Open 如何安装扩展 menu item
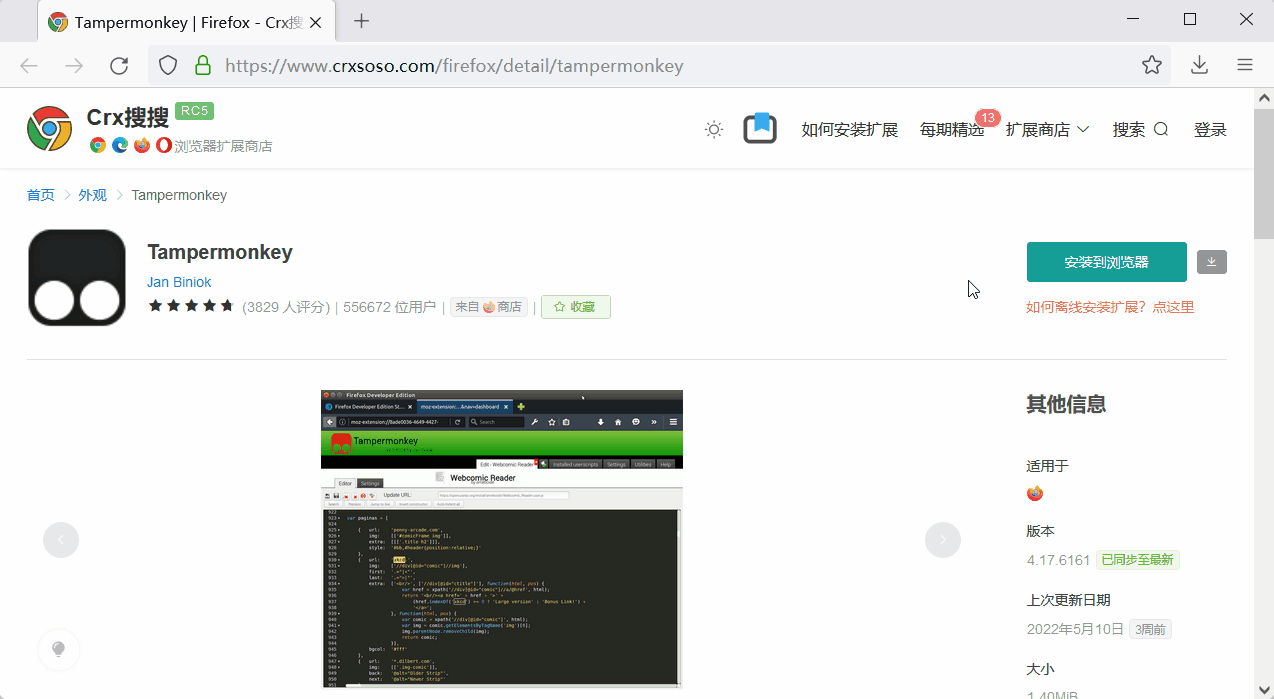This screenshot has width=1274, height=699. point(849,130)
